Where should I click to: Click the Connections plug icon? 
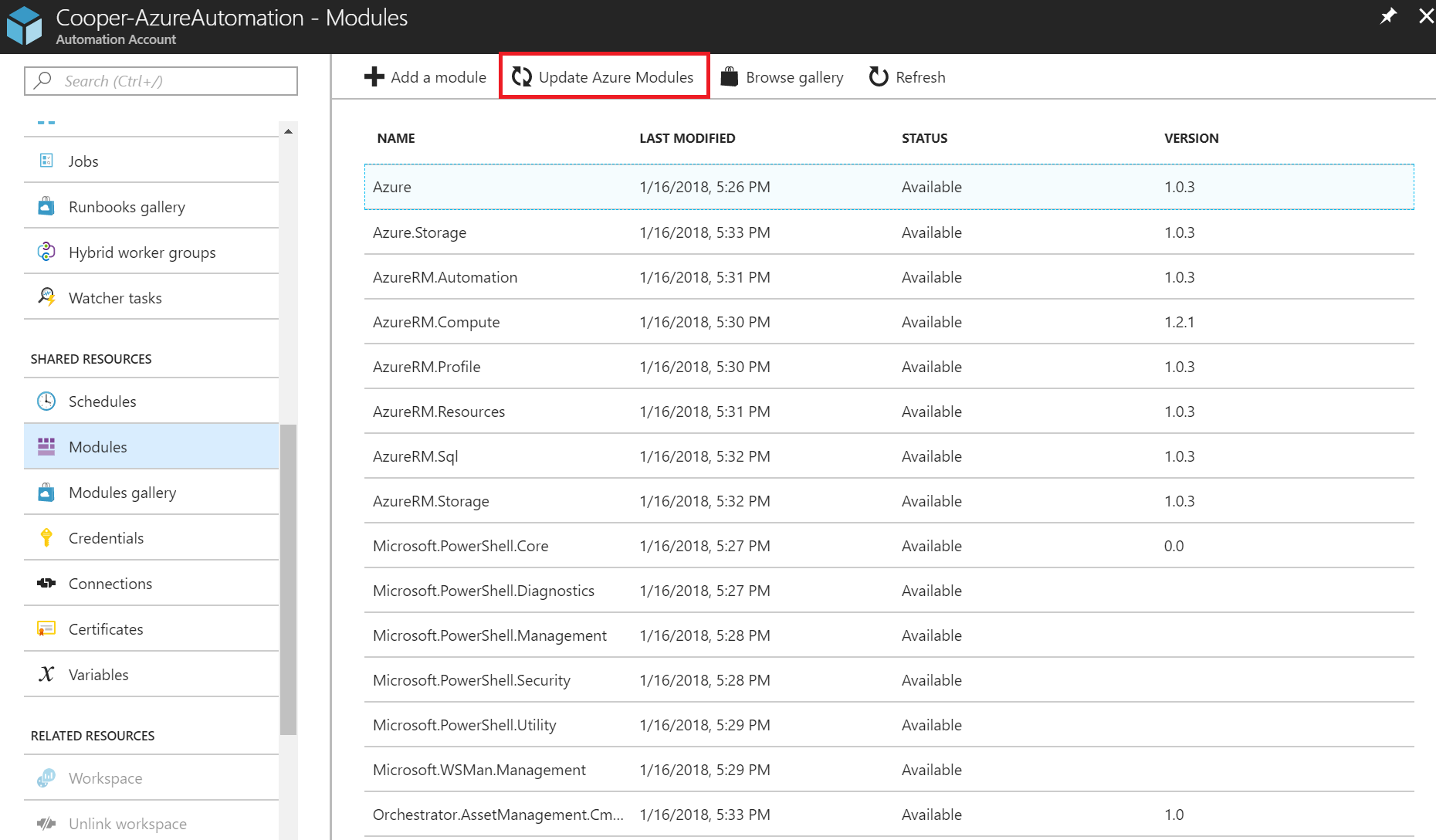46,583
